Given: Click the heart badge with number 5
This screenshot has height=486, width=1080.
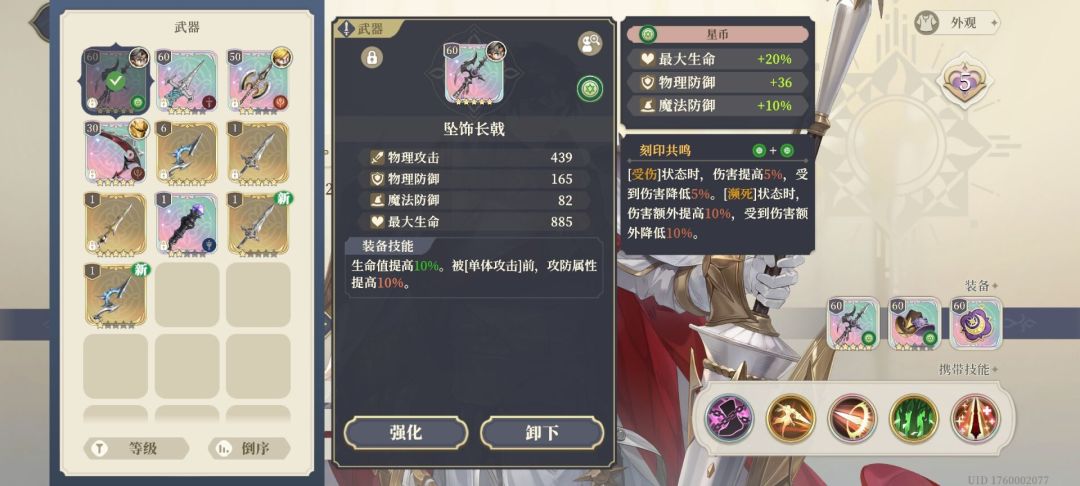Looking at the screenshot, I should [964, 83].
